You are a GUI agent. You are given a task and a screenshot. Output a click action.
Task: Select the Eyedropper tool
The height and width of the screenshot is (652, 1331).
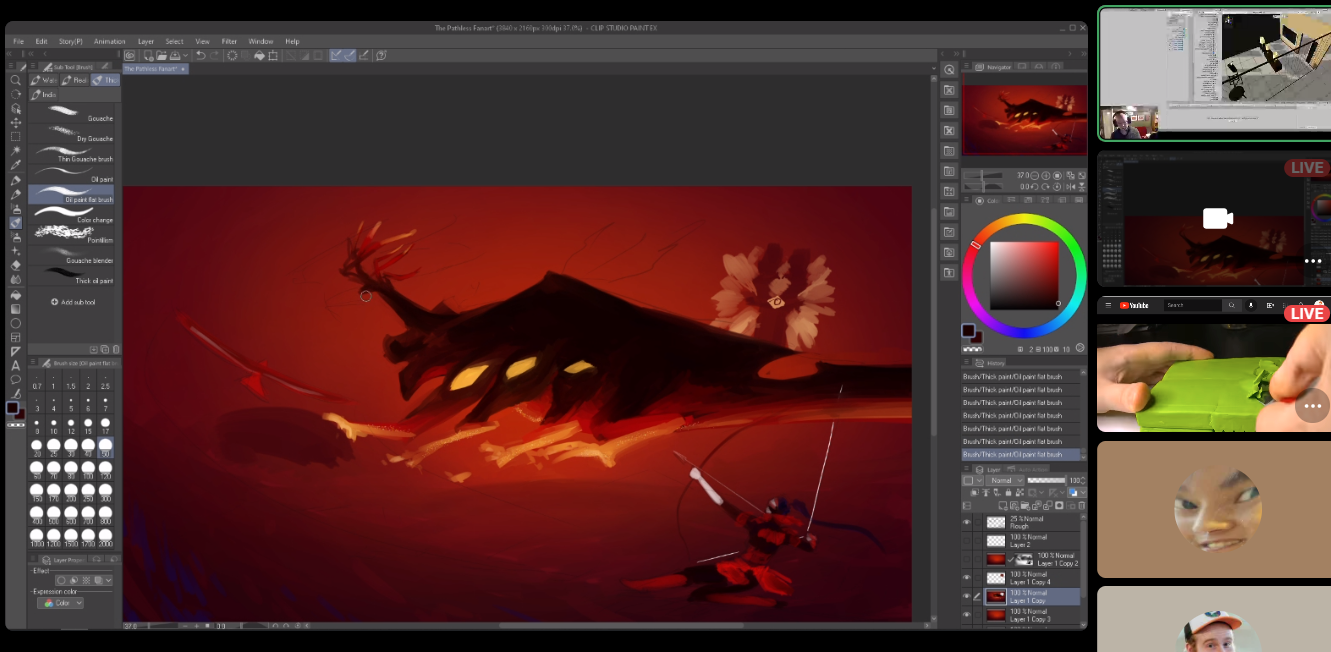click(x=15, y=163)
